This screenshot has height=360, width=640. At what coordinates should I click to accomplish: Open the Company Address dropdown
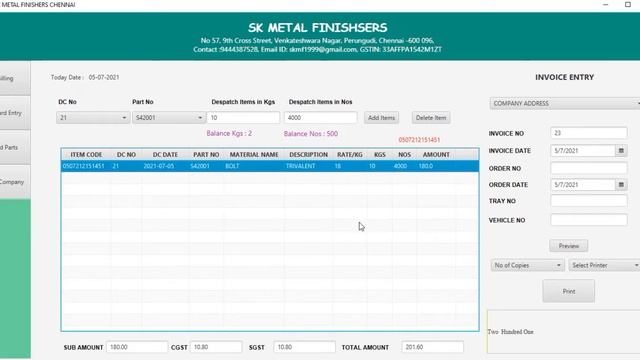coord(565,103)
